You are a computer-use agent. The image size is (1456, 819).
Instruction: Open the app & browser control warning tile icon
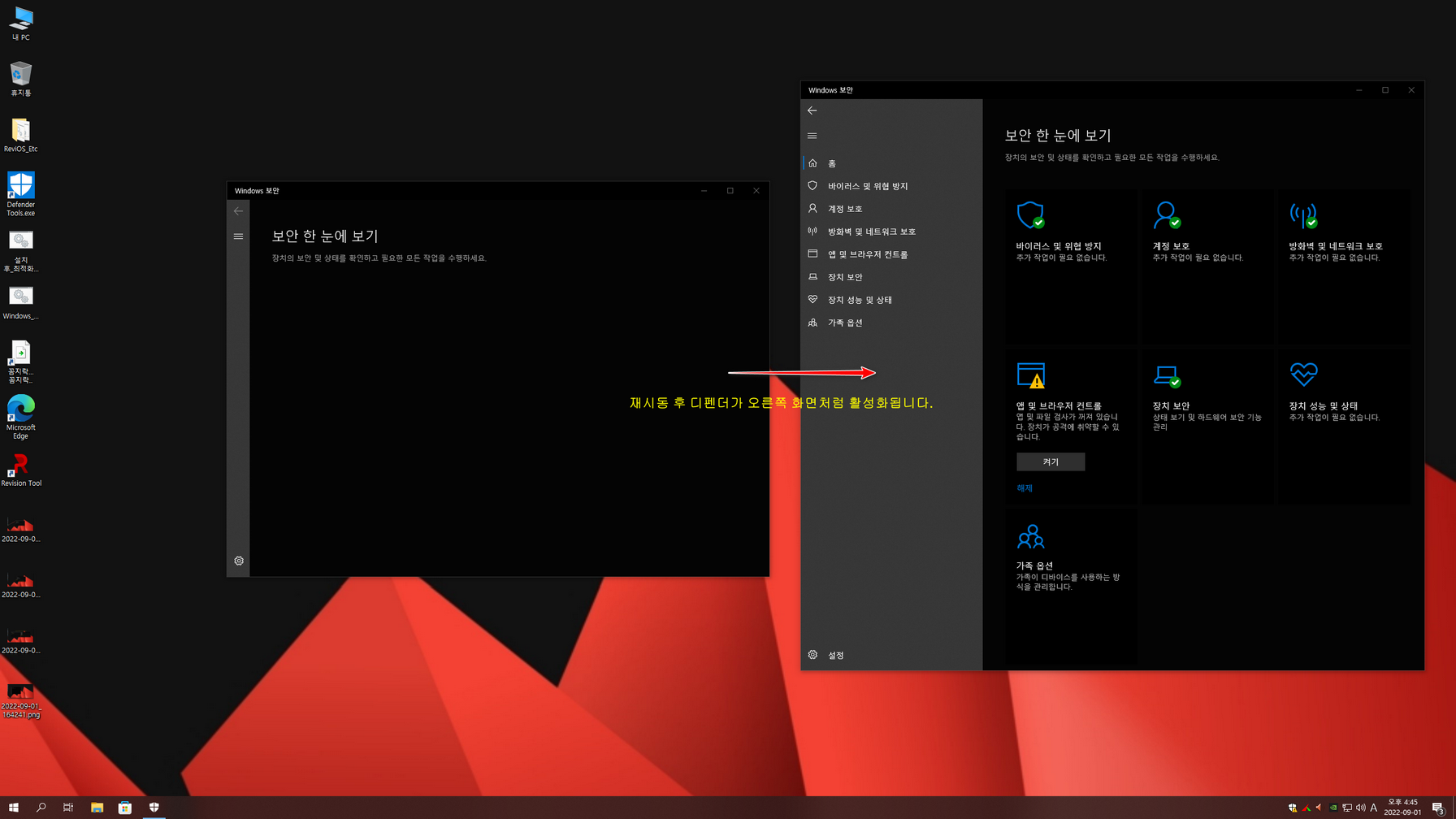[1030, 375]
